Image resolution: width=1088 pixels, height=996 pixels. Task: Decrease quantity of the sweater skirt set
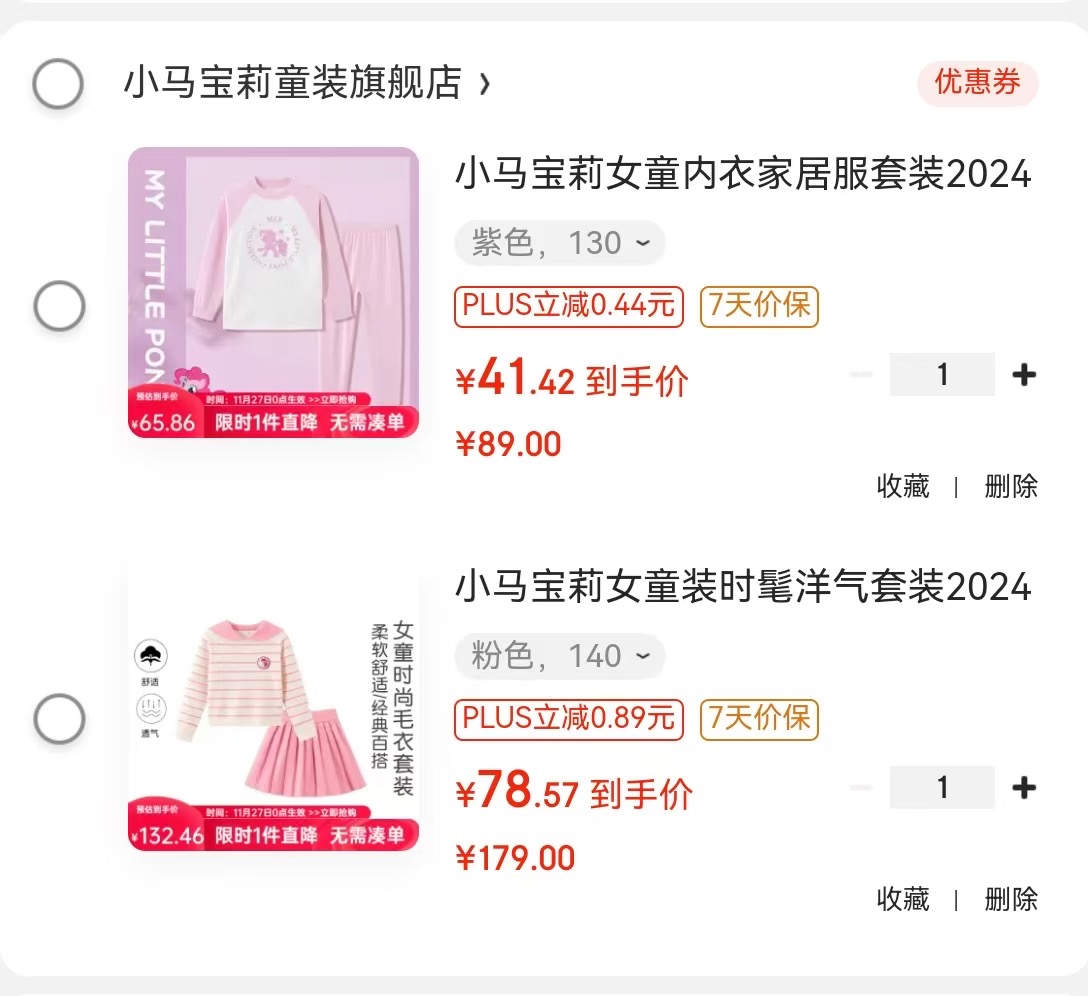pyautogui.click(x=862, y=788)
